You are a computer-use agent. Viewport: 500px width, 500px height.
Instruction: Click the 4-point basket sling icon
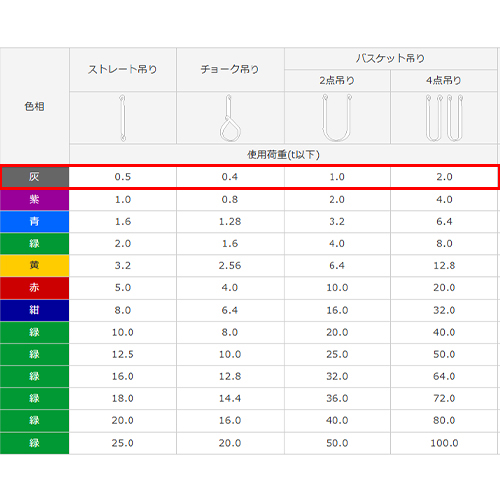point(444,118)
